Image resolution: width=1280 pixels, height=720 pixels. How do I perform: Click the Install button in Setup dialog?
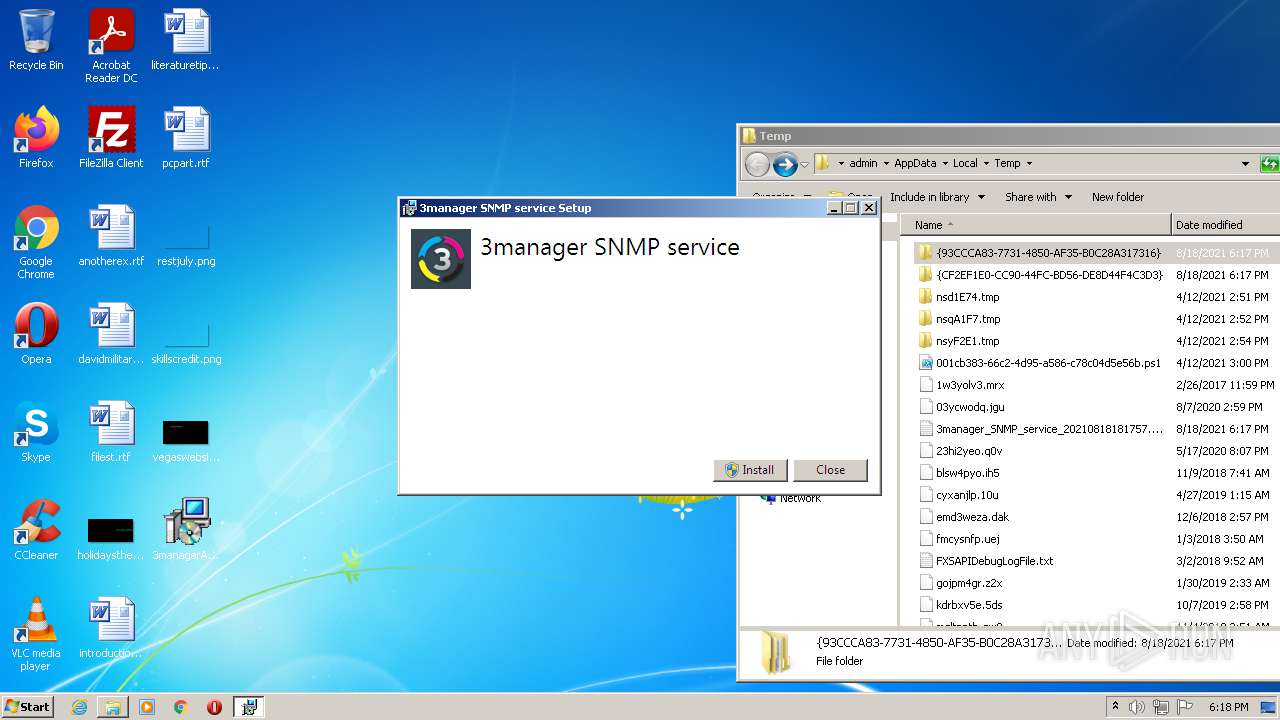point(750,470)
